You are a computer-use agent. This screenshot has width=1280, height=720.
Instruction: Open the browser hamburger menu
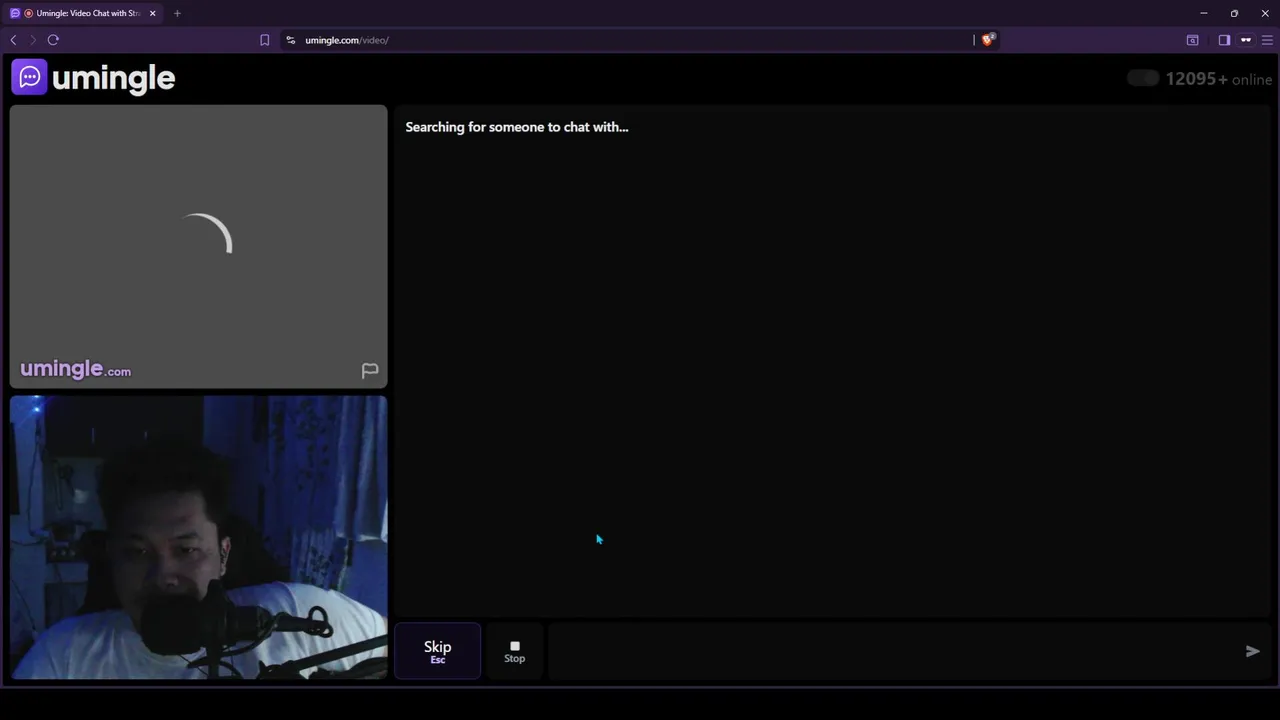click(1267, 40)
